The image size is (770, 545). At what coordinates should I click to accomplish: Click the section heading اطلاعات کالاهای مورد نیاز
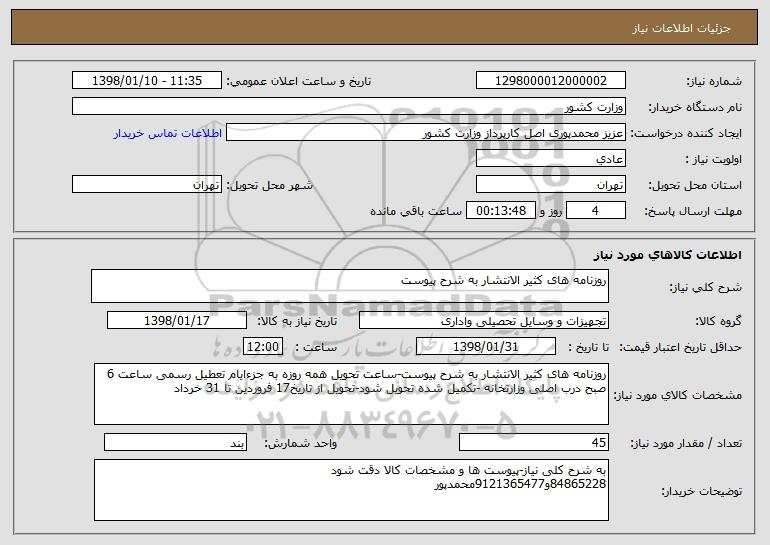click(x=667, y=255)
